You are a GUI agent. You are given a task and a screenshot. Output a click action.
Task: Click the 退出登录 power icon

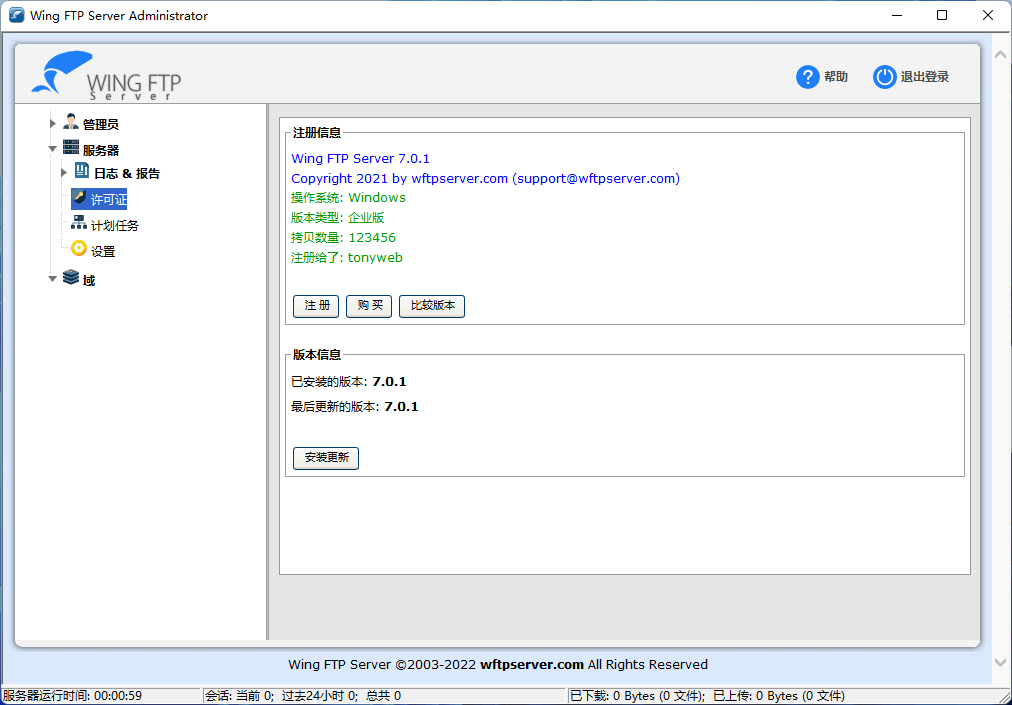click(884, 76)
